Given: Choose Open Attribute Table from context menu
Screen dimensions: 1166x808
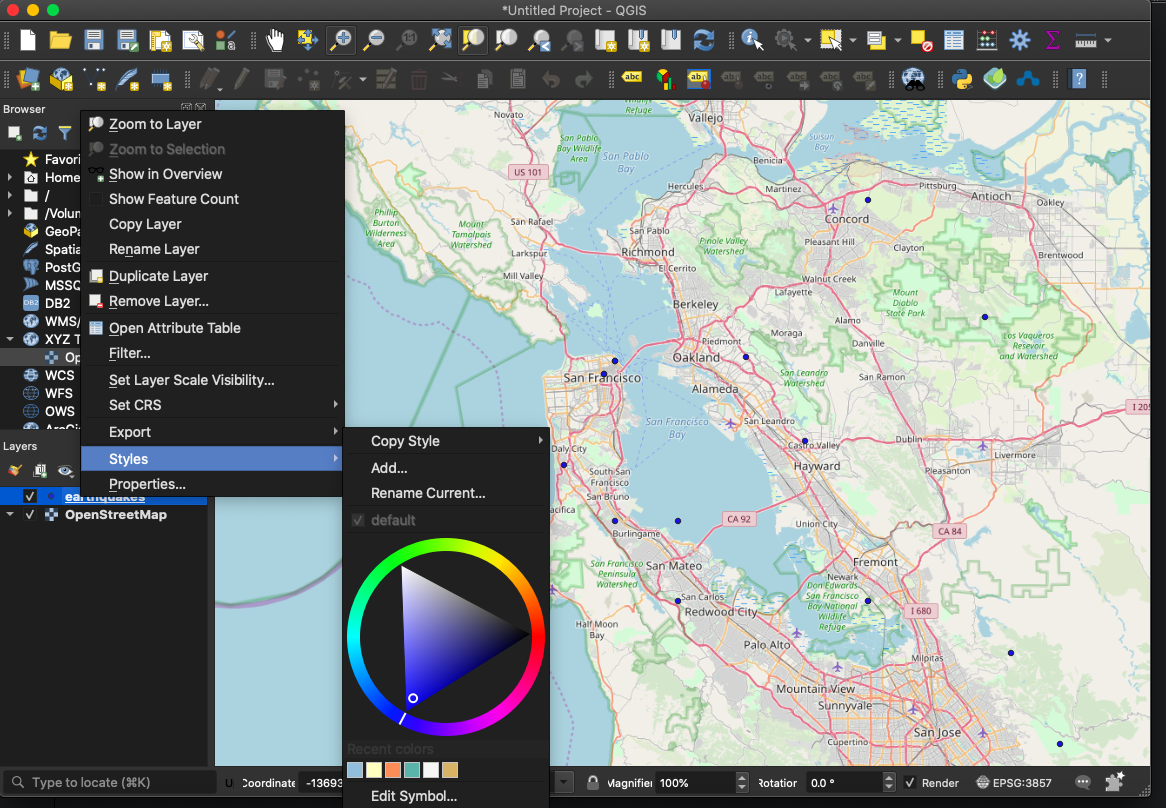Looking at the screenshot, I should pos(174,328).
